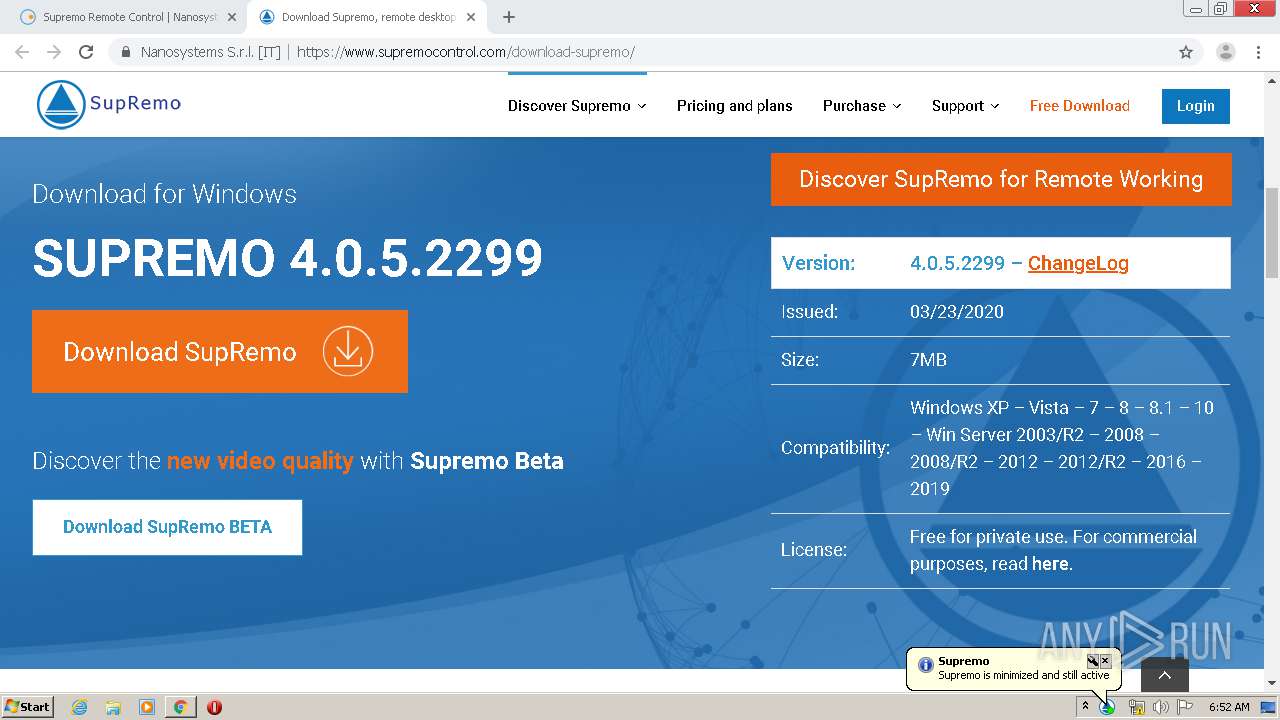This screenshot has height=720, width=1280.
Task: Expand the Purchase dropdown menu
Action: [862, 106]
